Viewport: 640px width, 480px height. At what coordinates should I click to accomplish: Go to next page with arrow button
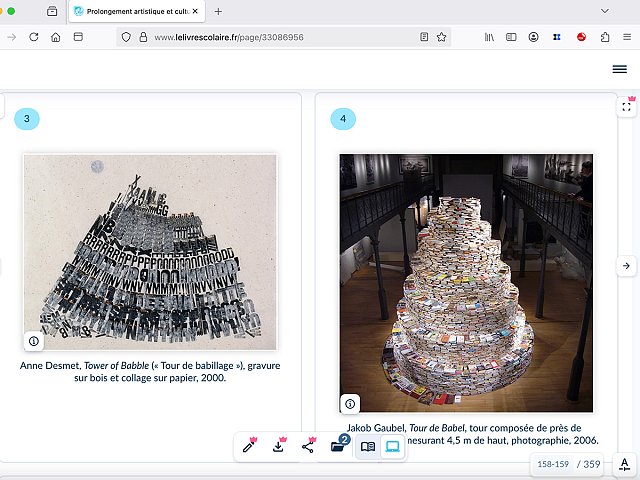627,266
